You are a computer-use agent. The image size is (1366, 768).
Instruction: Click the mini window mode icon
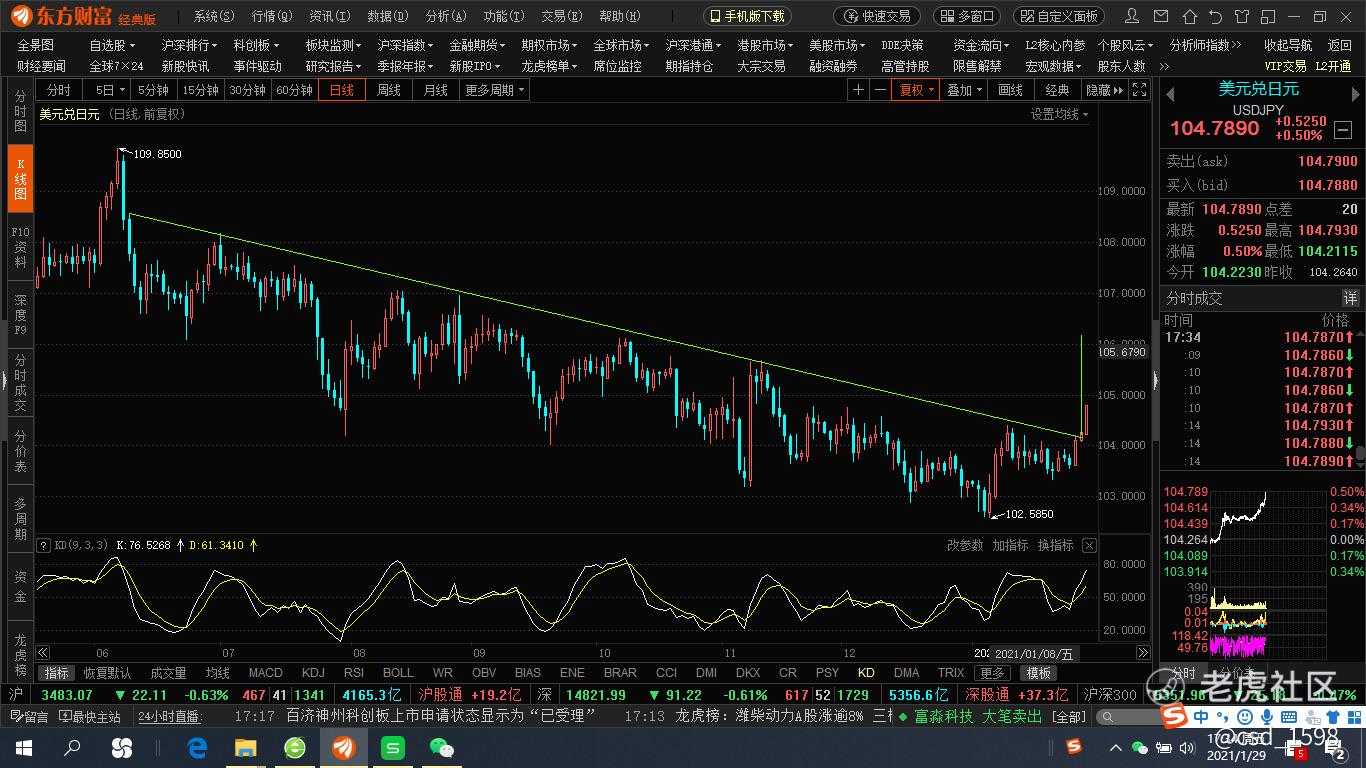(x=1268, y=16)
